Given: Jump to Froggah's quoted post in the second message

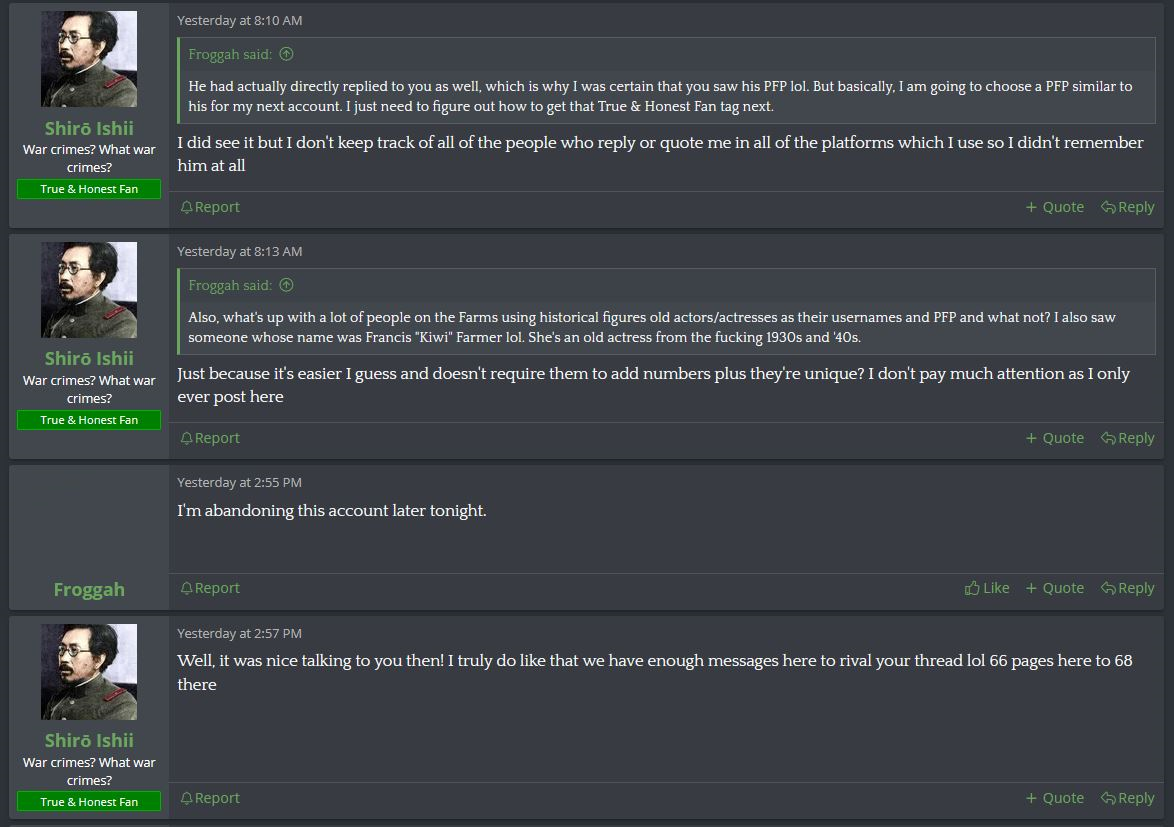Looking at the screenshot, I should pyautogui.click(x=286, y=285).
